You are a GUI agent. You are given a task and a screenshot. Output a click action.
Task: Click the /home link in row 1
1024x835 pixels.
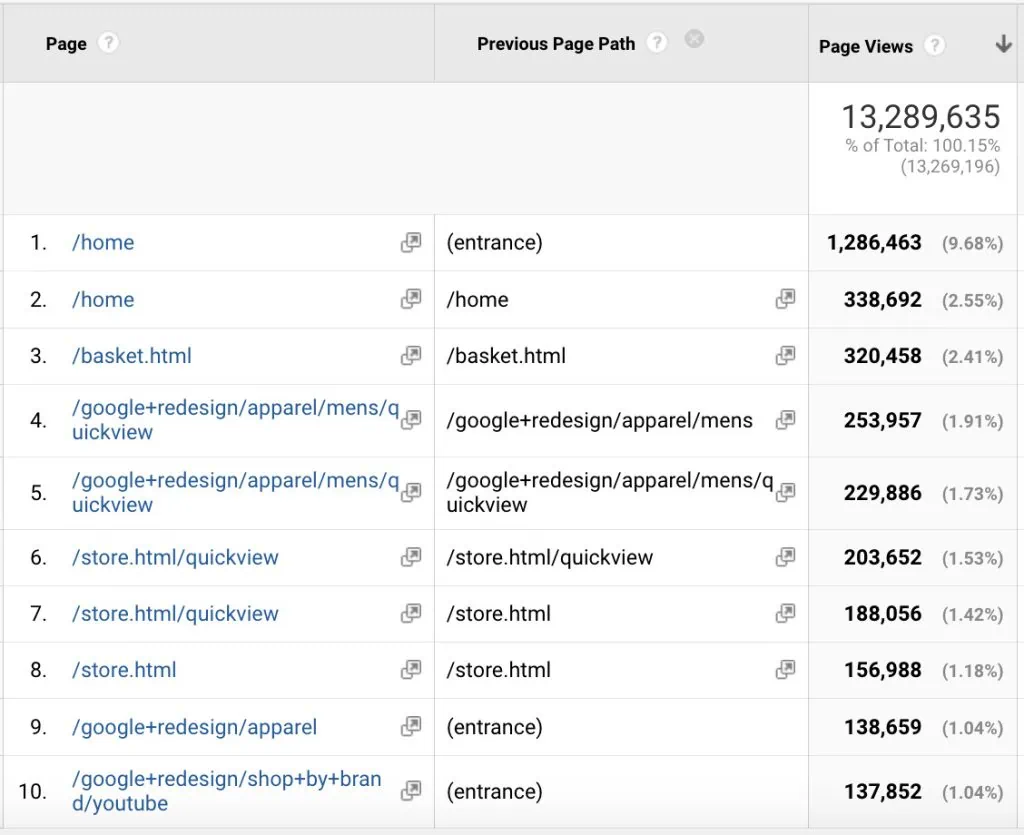(103, 243)
